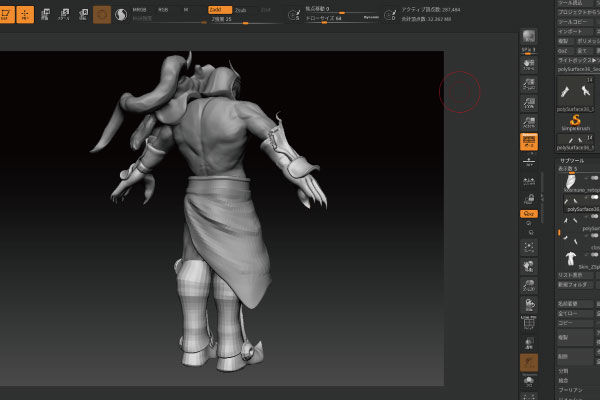Screen dimensions: 600x400
Task: Select the SimpleBrush tool
Action: tap(575, 122)
